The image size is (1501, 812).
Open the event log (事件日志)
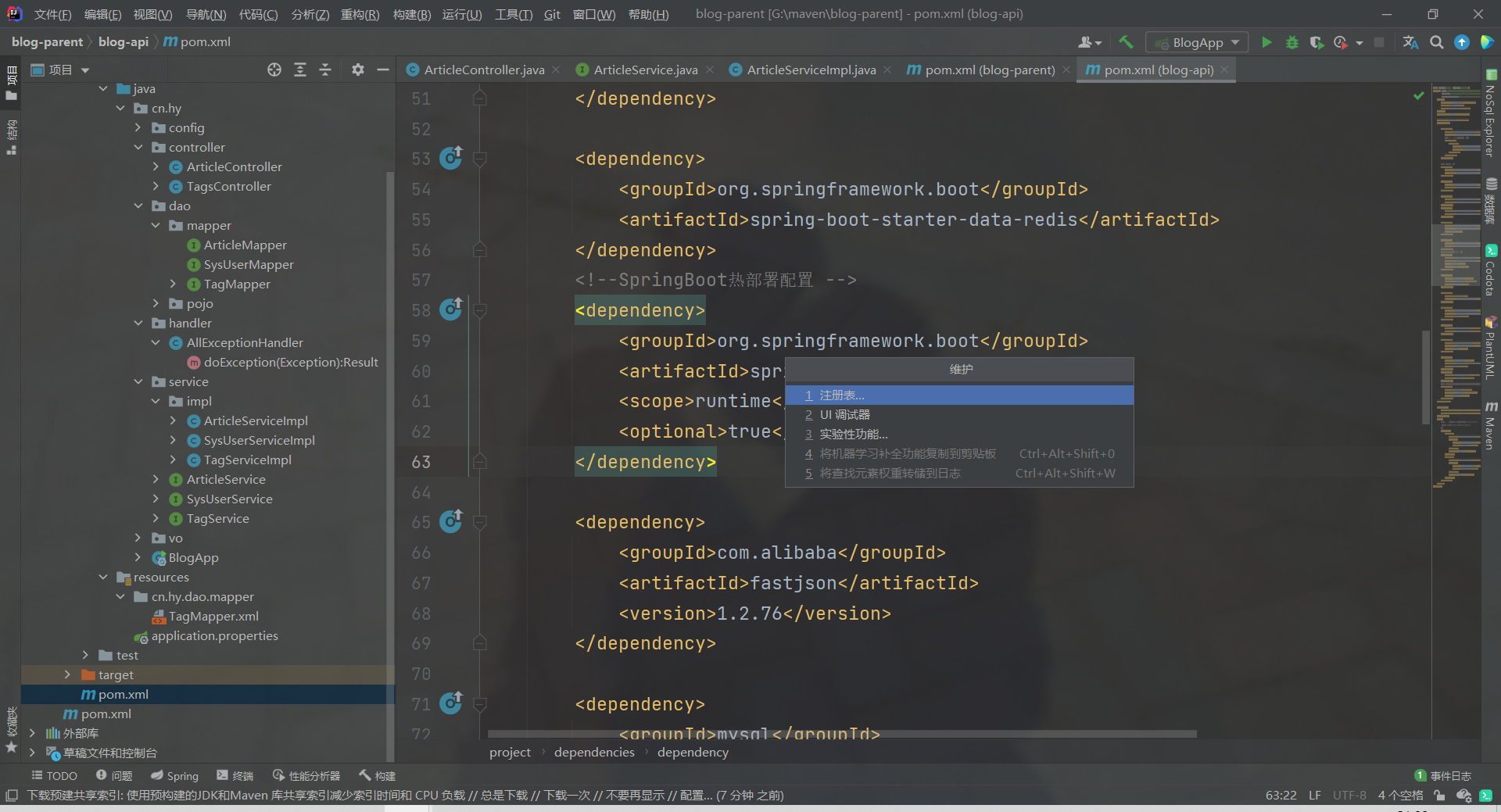1443,775
